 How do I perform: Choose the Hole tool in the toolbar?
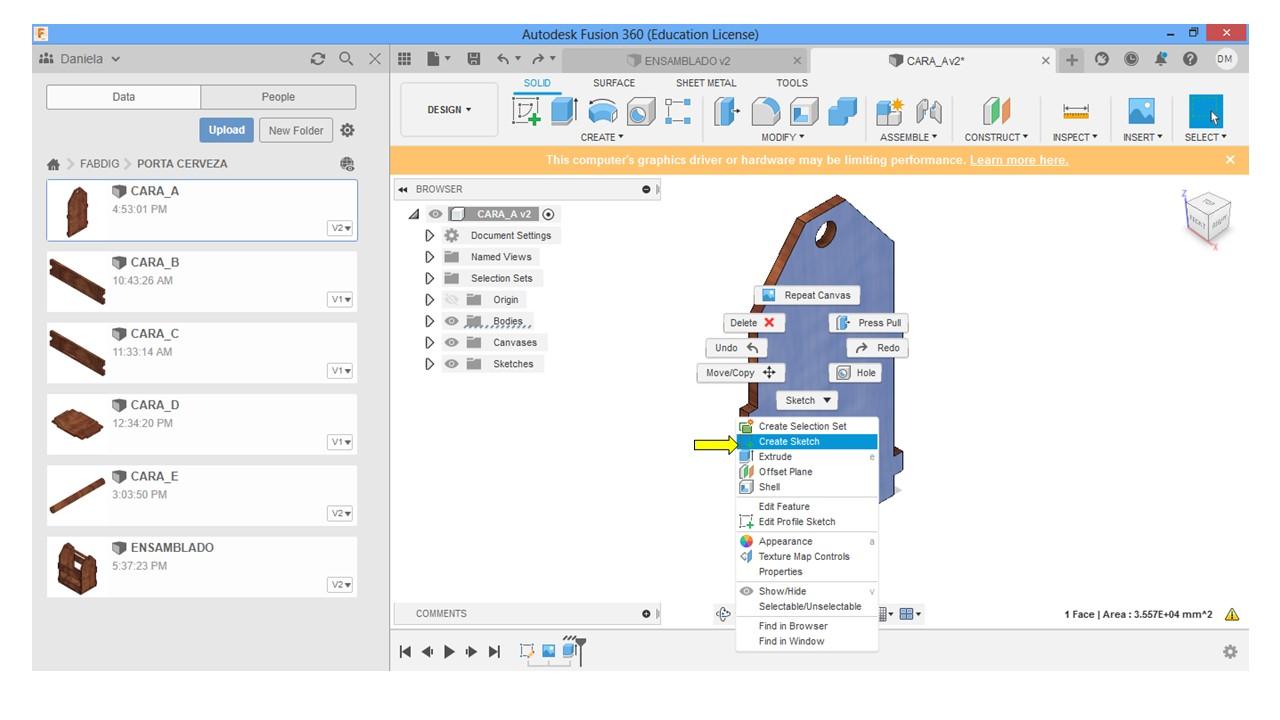click(641, 111)
